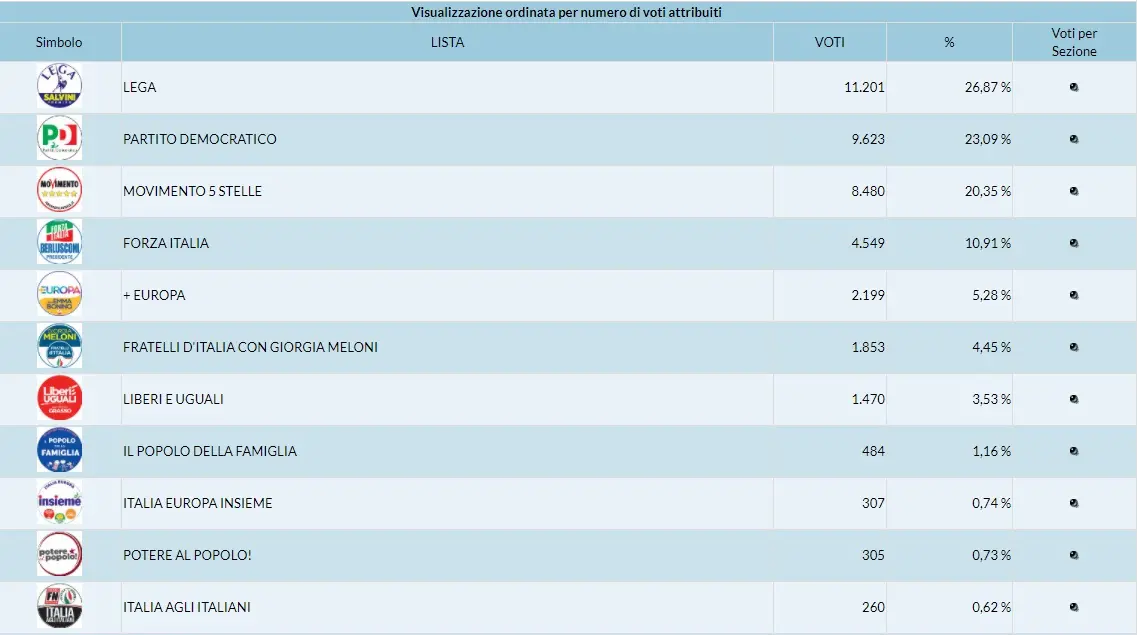The image size is (1137, 635).
Task: Open votes per section for POTERE AL POPOLO!
Action: [x=1074, y=555]
